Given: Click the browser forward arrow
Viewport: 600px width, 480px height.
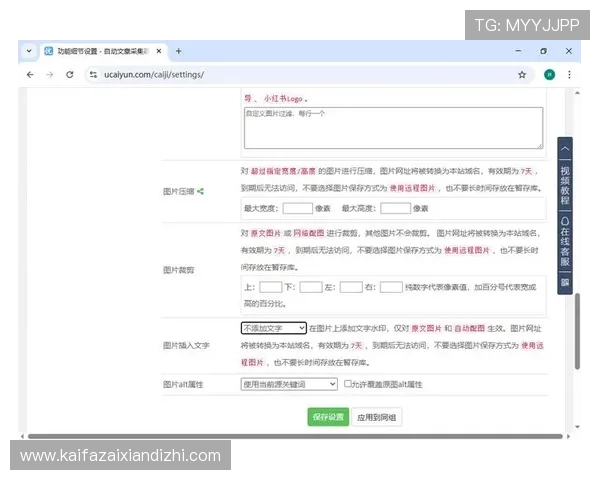Looking at the screenshot, I should point(50,75).
